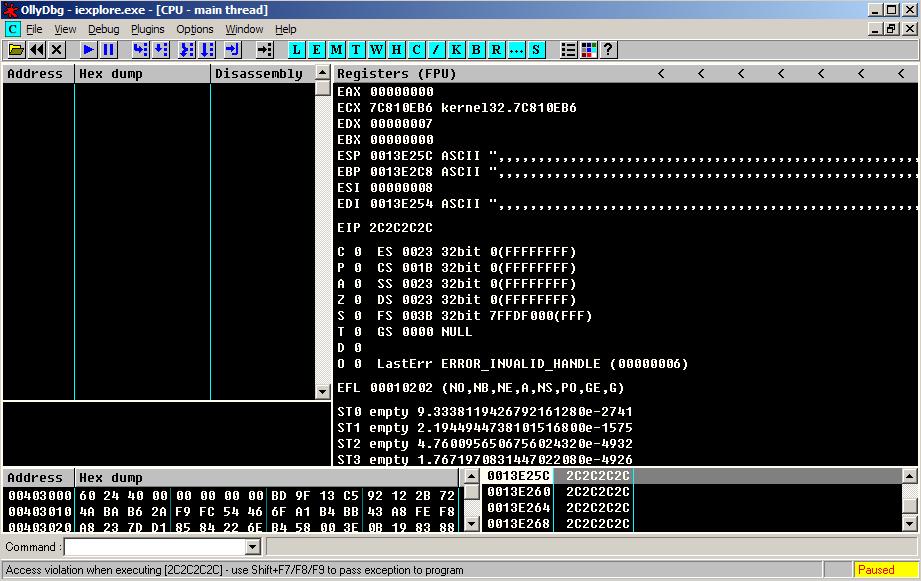This screenshot has height=581, width=921.
Task: Click dump pane scrollbar up arrow
Action: 472,476
